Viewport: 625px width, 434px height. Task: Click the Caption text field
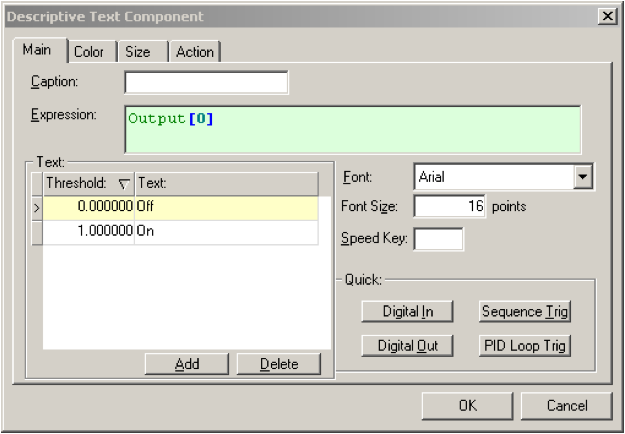(206, 81)
